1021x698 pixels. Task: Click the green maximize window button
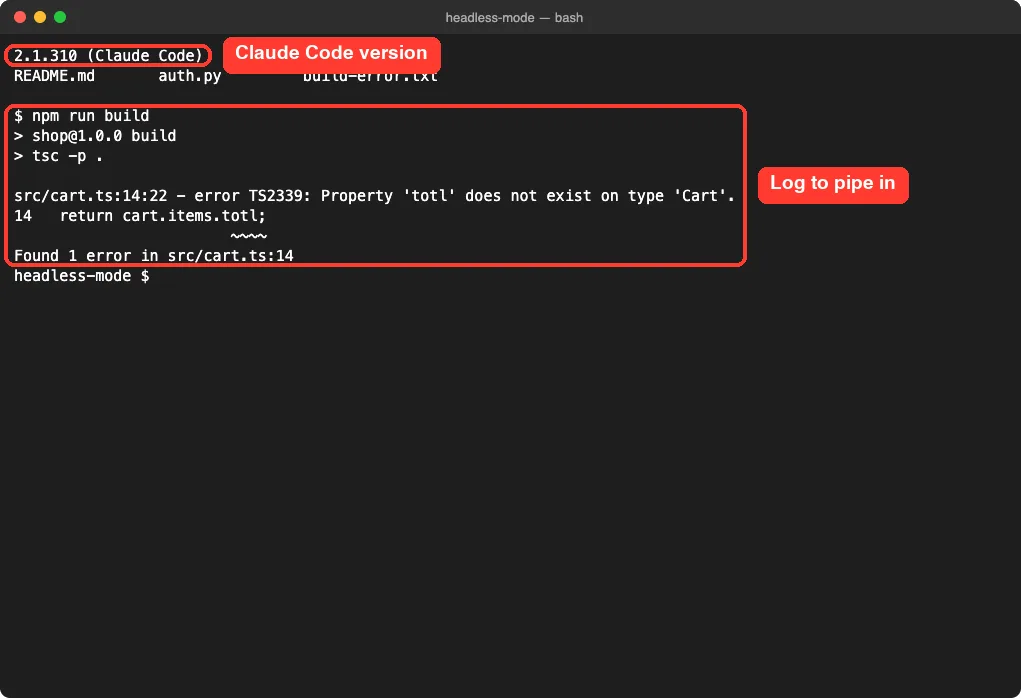coord(60,17)
